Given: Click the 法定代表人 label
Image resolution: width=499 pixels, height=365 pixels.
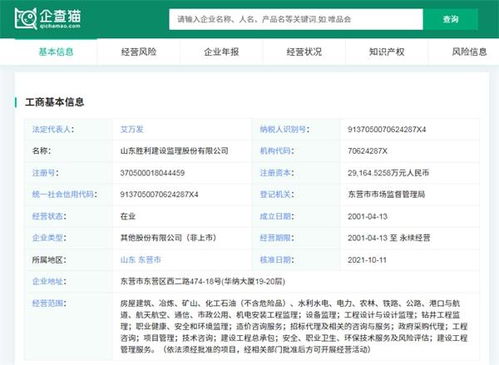Looking at the screenshot, I should pyautogui.click(x=53, y=129).
